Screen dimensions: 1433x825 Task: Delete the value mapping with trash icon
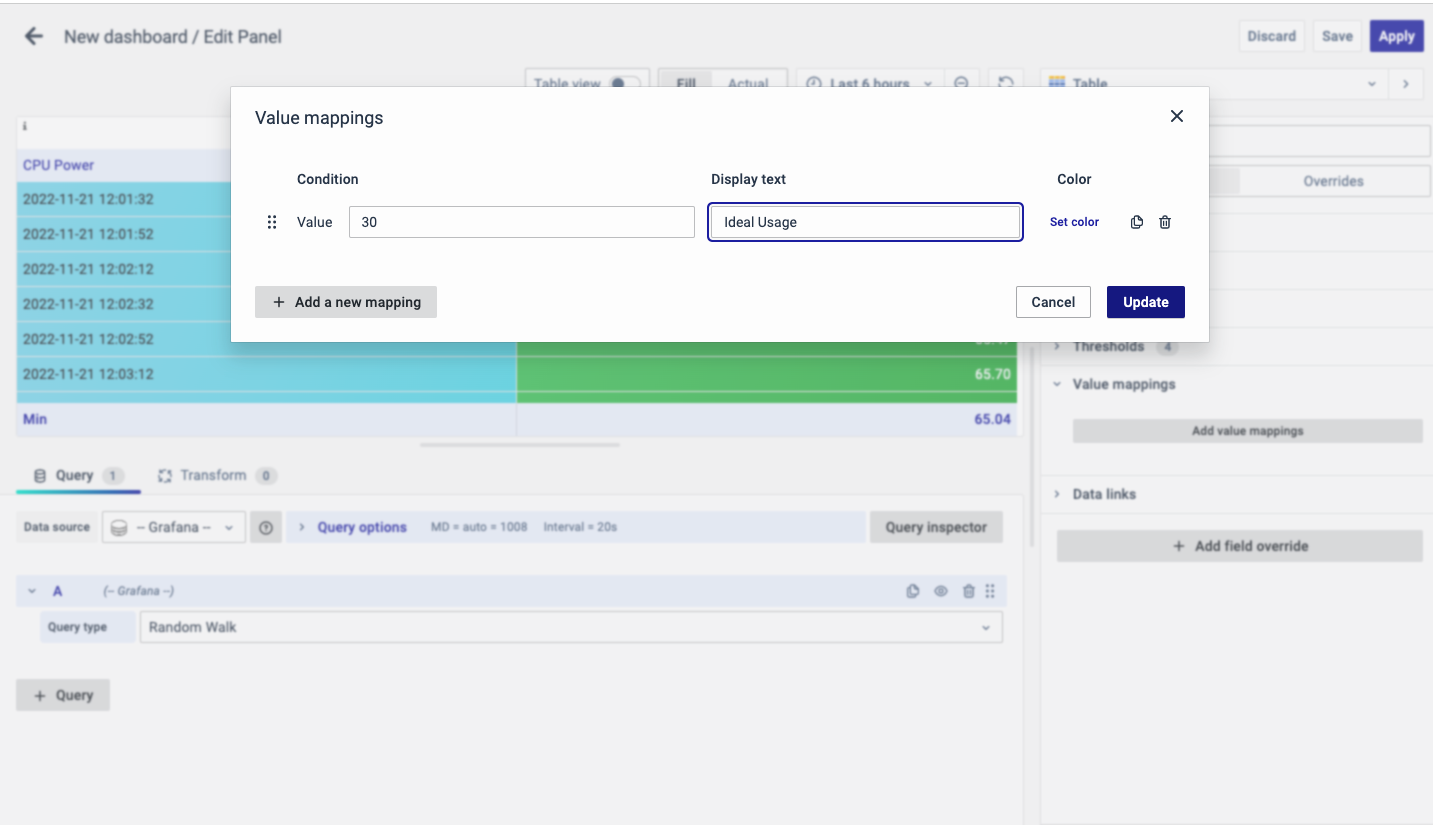click(x=1165, y=222)
